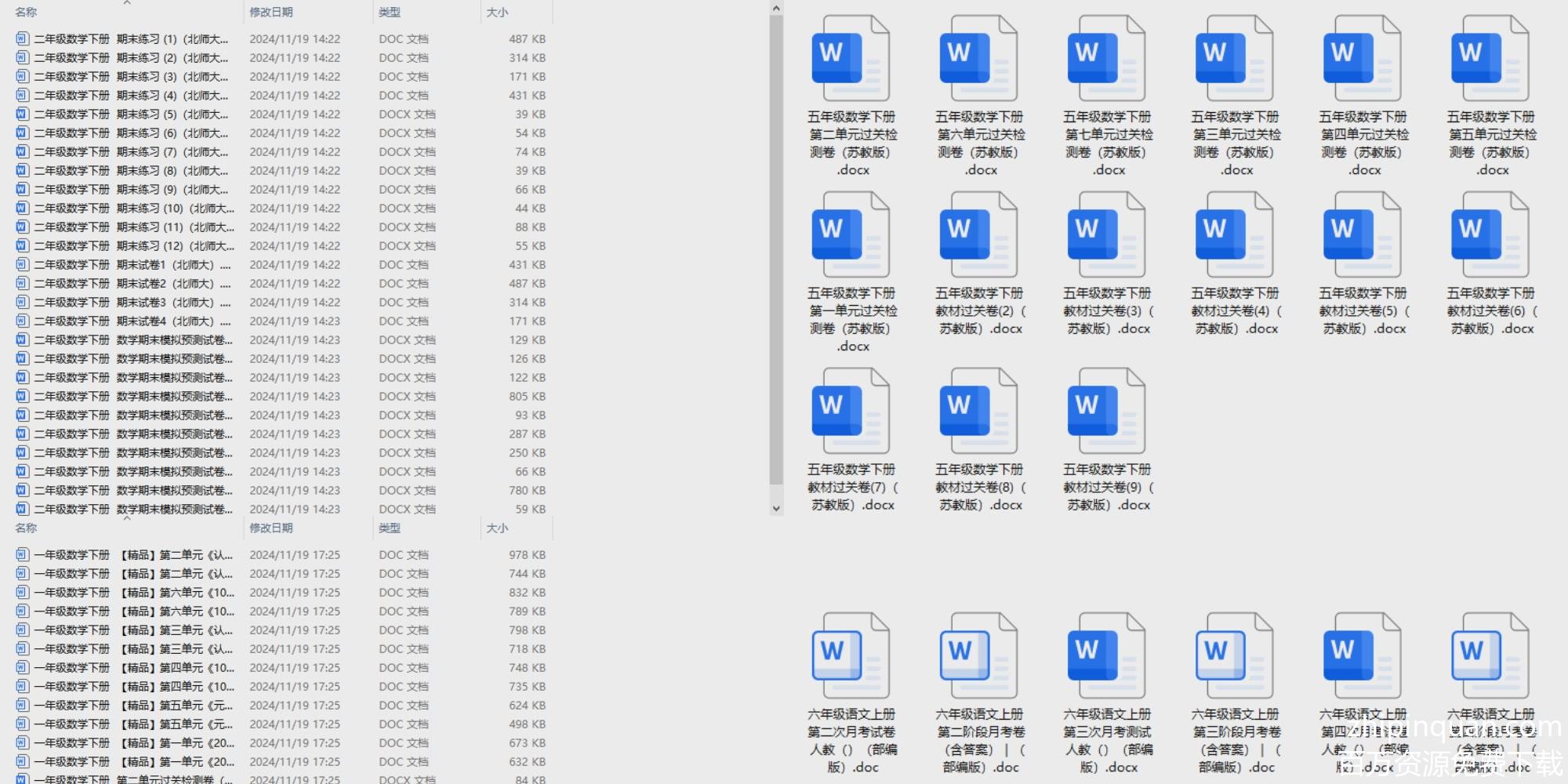Select 六年级语文上册 第三次月考测试 docx icon
Image resolution: width=1568 pixels, height=784 pixels.
[x=1106, y=656]
